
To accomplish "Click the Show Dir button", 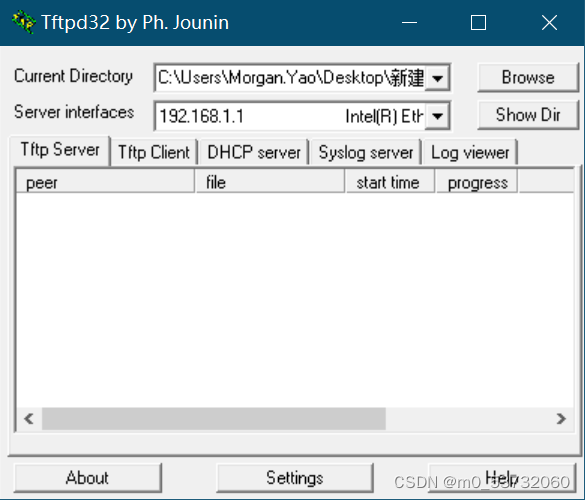I will (x=528, y=115).
